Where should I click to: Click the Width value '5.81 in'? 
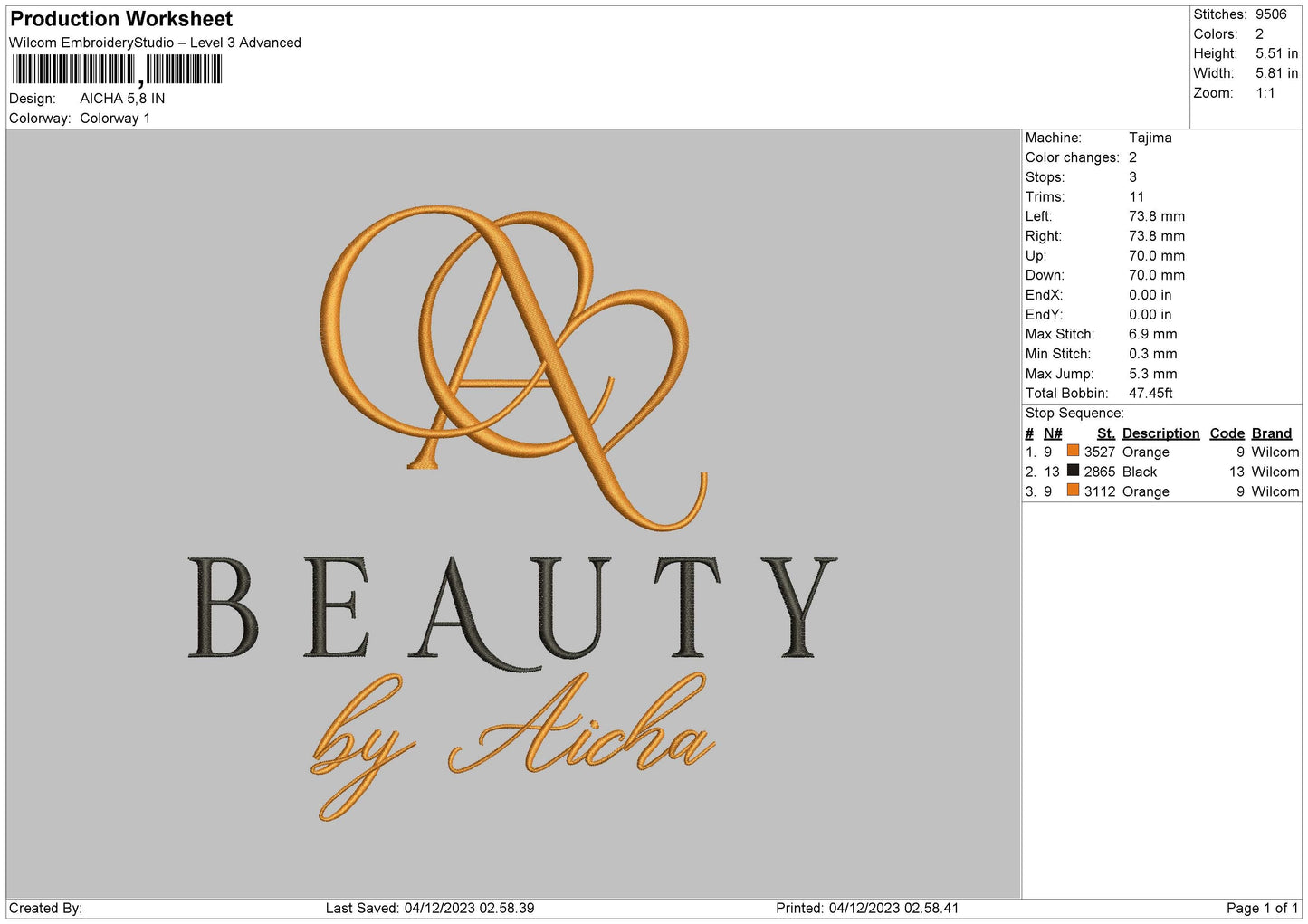(1276, 73)
